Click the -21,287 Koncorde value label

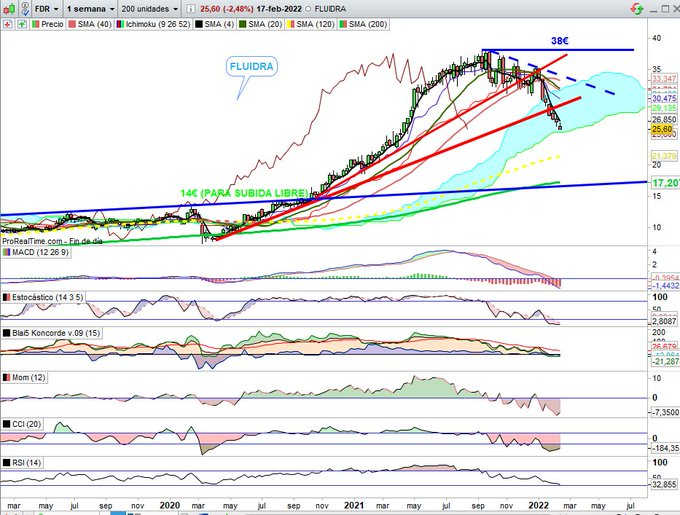[666, 361]
